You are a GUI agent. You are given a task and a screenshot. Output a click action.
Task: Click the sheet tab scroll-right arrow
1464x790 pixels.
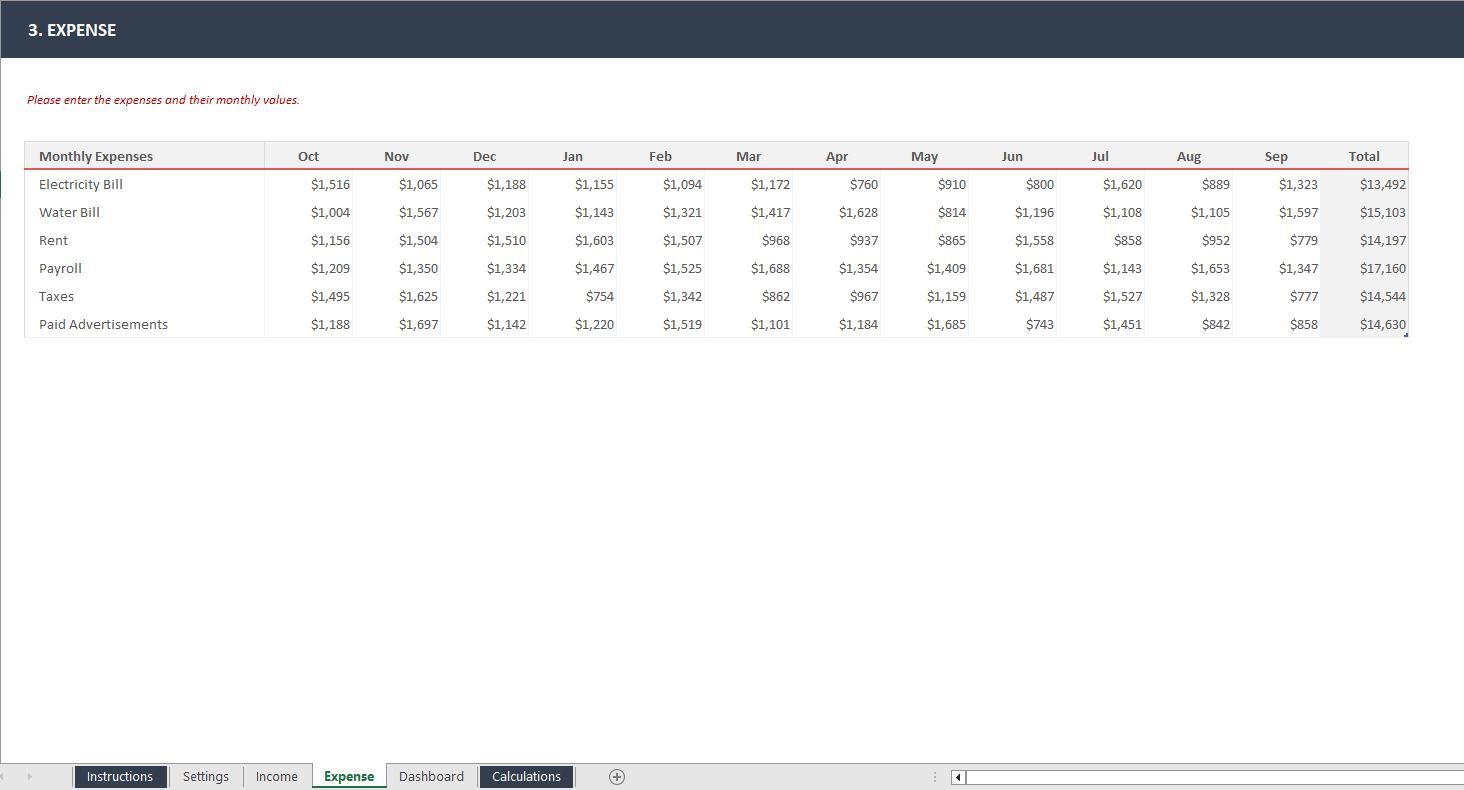[30, 777]
